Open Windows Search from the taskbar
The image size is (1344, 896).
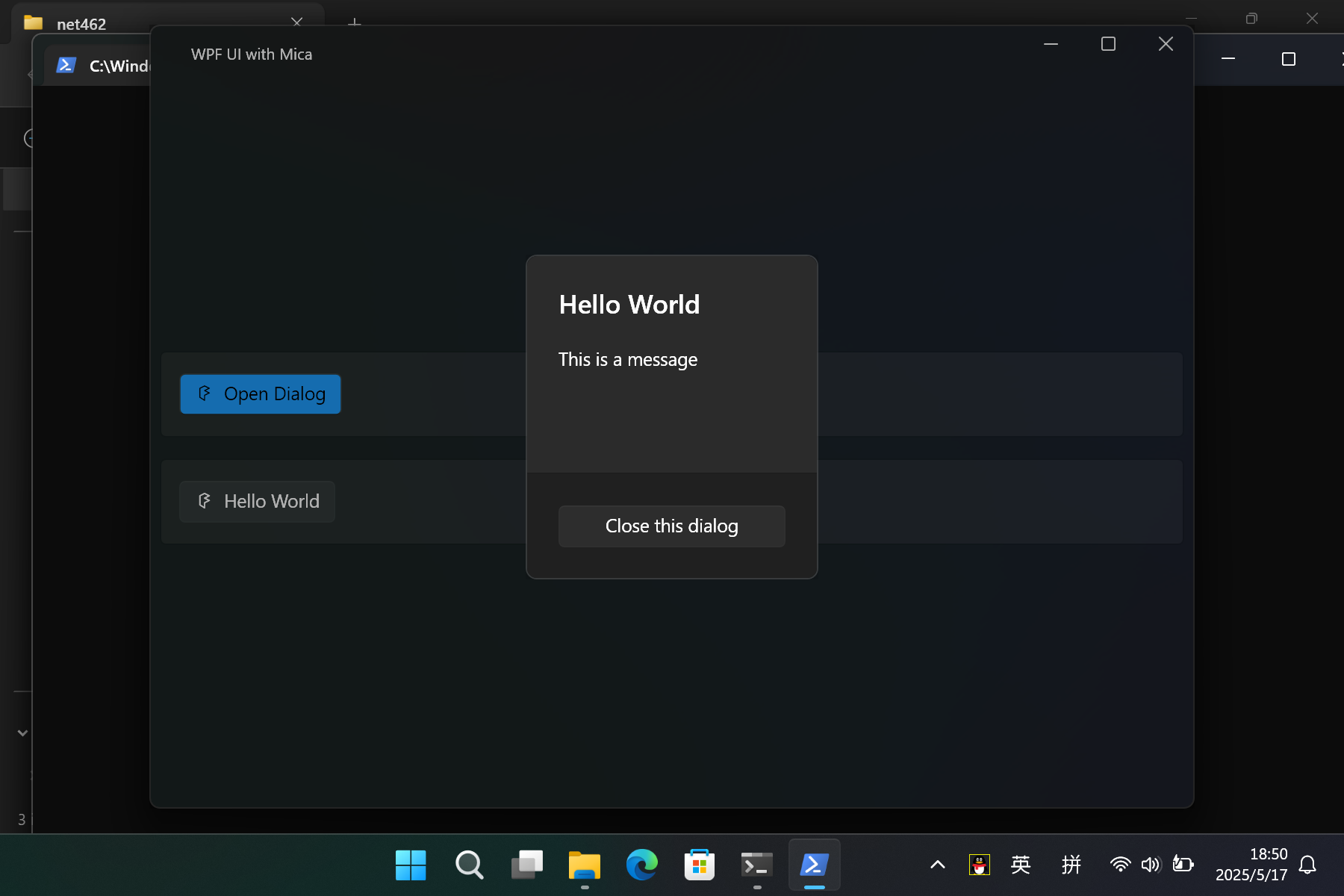click(469, 865)
